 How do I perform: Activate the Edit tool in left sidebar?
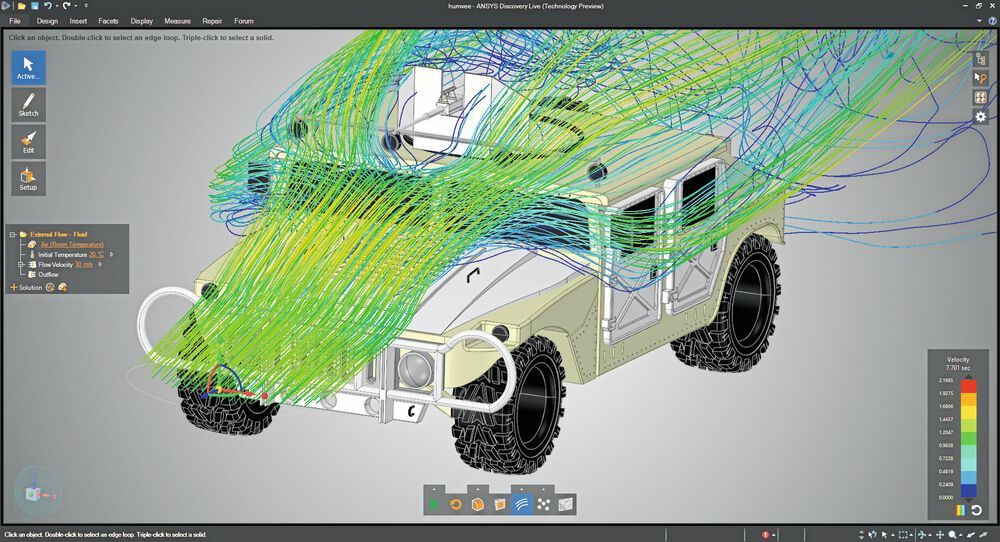tap(28, 141)
